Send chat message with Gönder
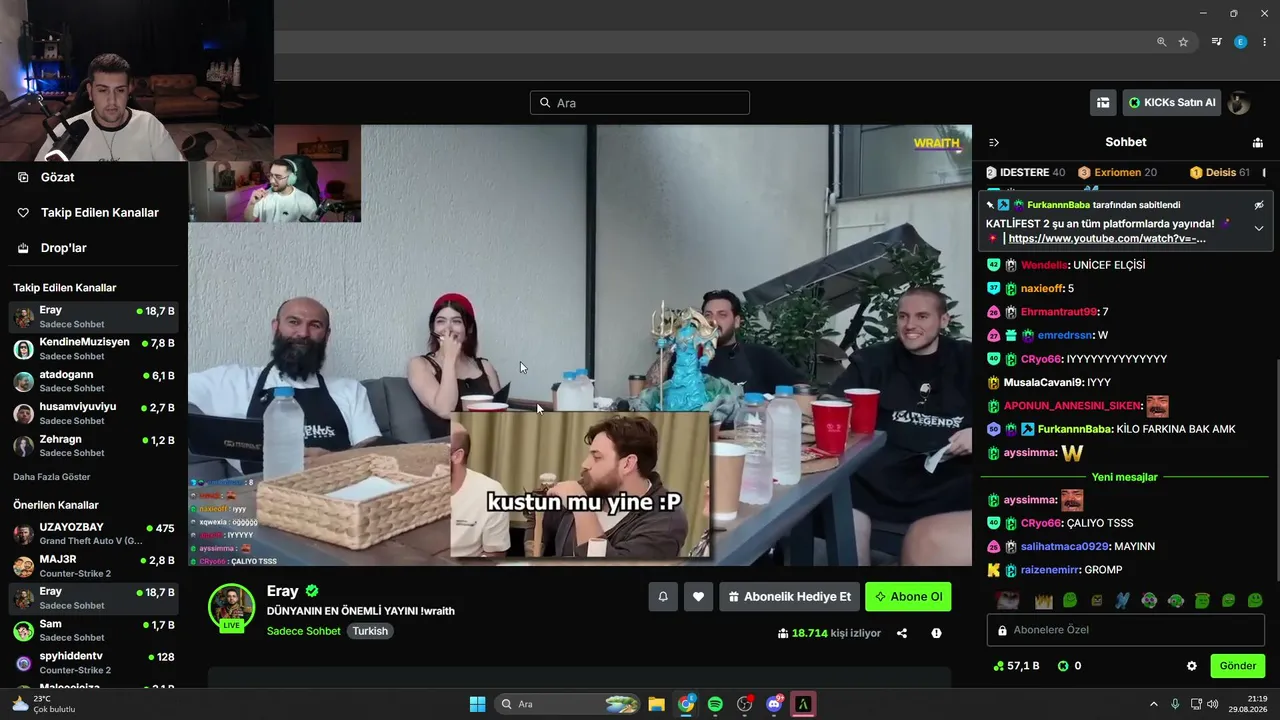The image size is (1280, 720). click(x=1238, y=666)
